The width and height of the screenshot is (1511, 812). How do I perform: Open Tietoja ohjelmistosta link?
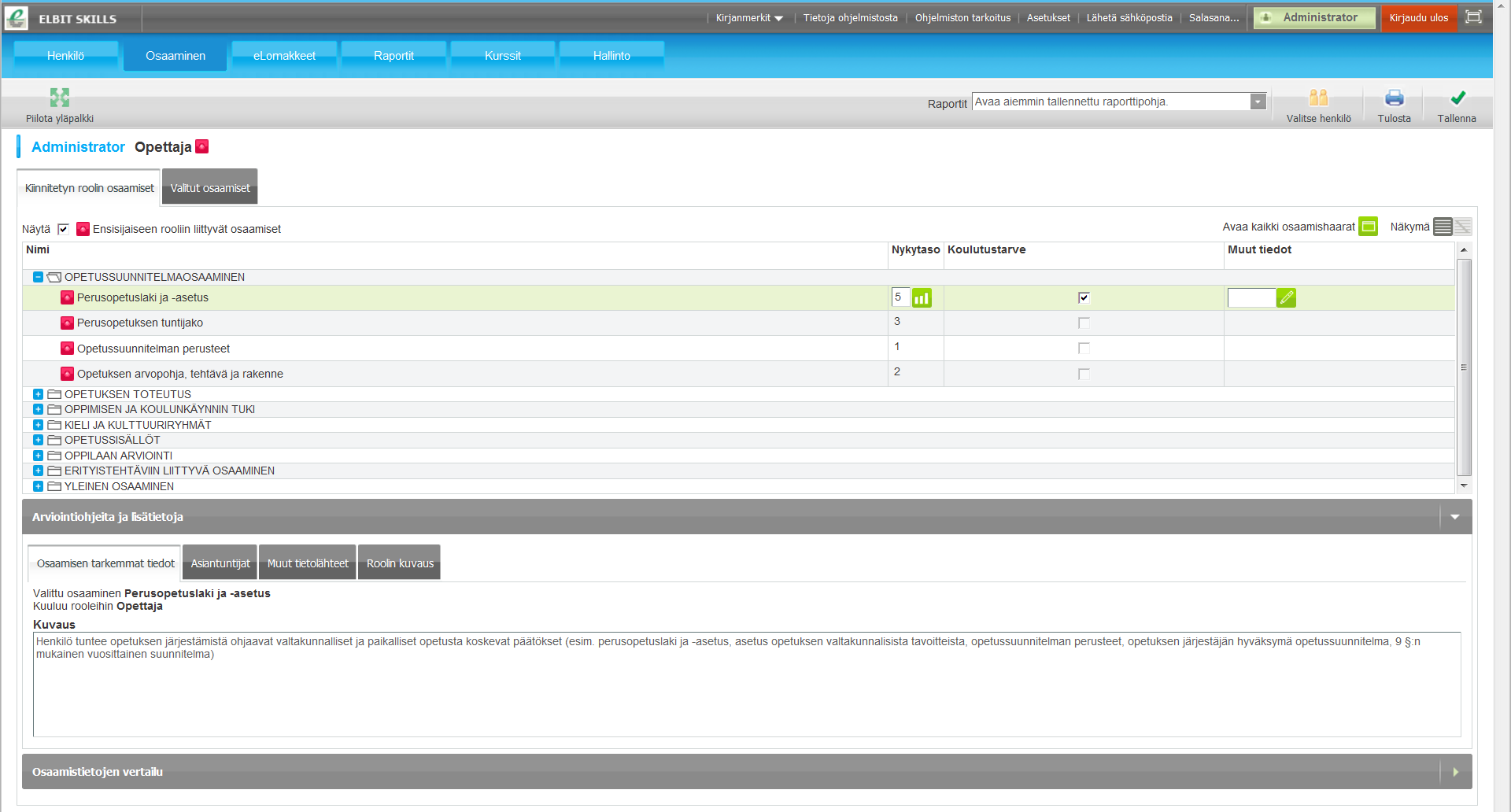[850, 18]
